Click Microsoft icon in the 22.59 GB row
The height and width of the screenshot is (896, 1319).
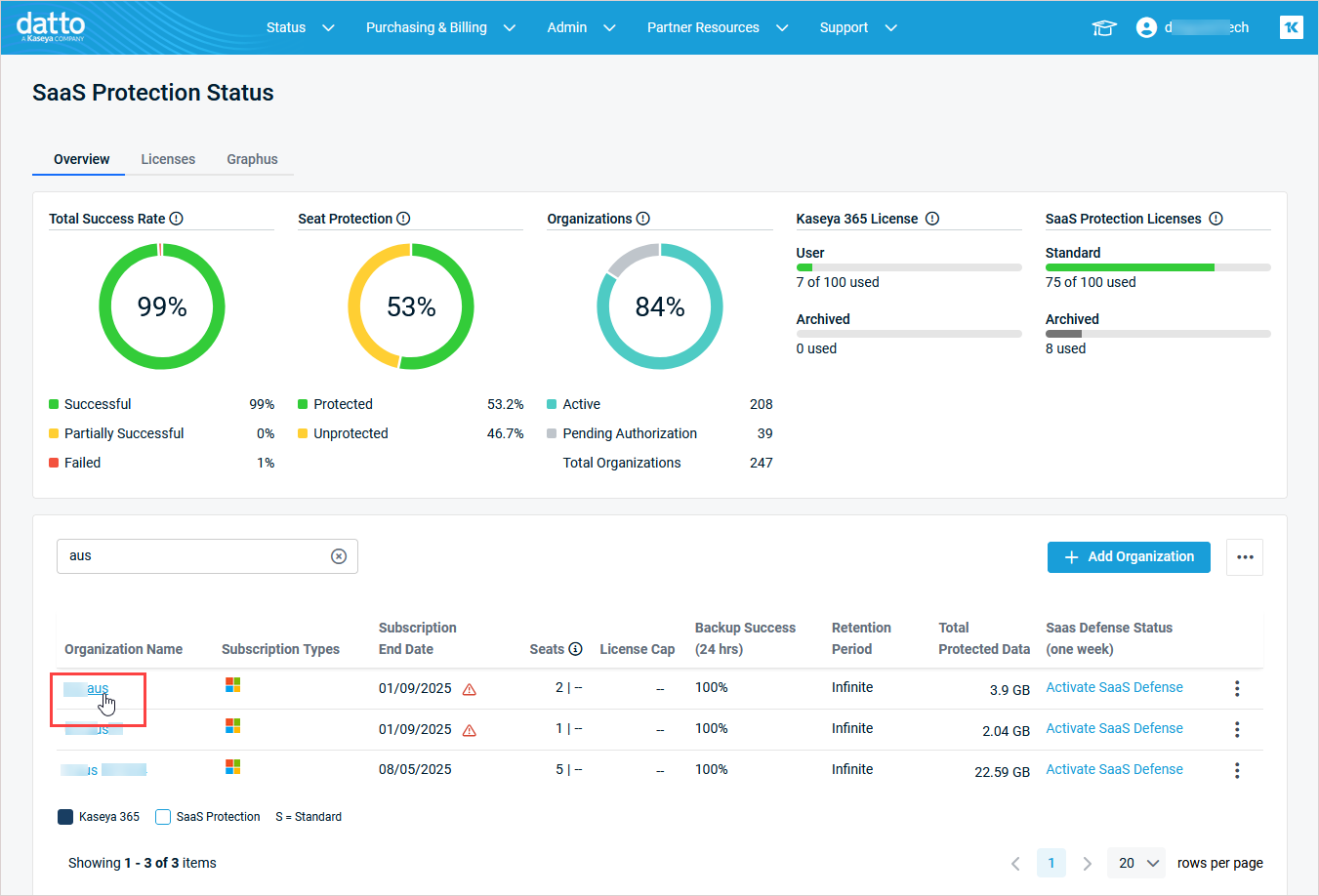232,767
